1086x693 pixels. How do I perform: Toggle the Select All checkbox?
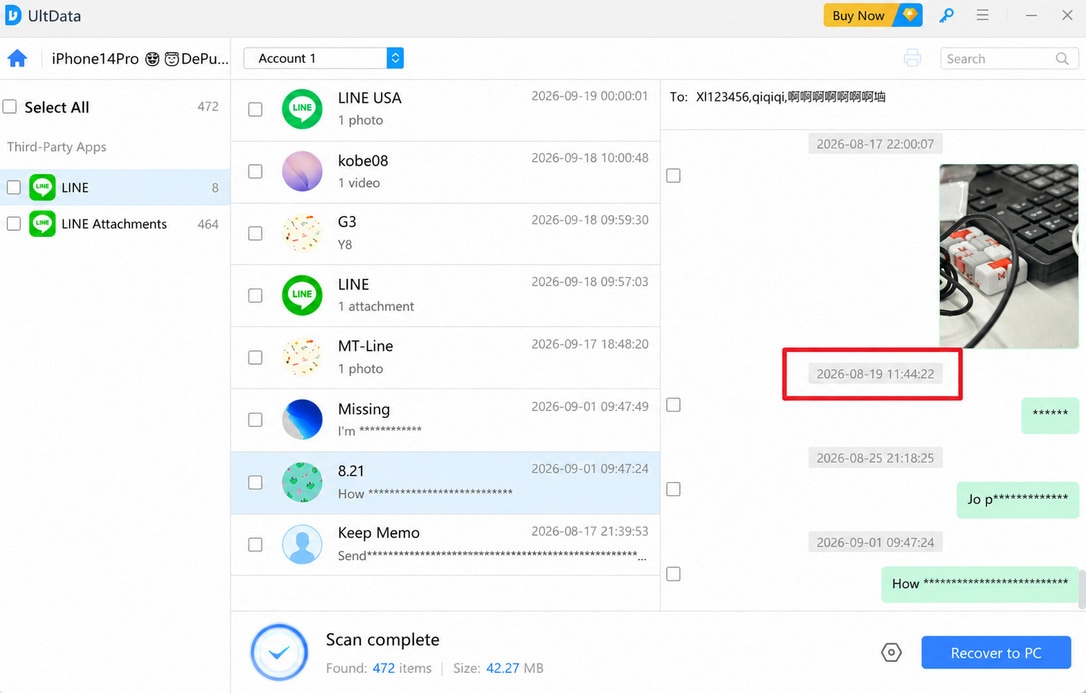(x=10, y=107)
